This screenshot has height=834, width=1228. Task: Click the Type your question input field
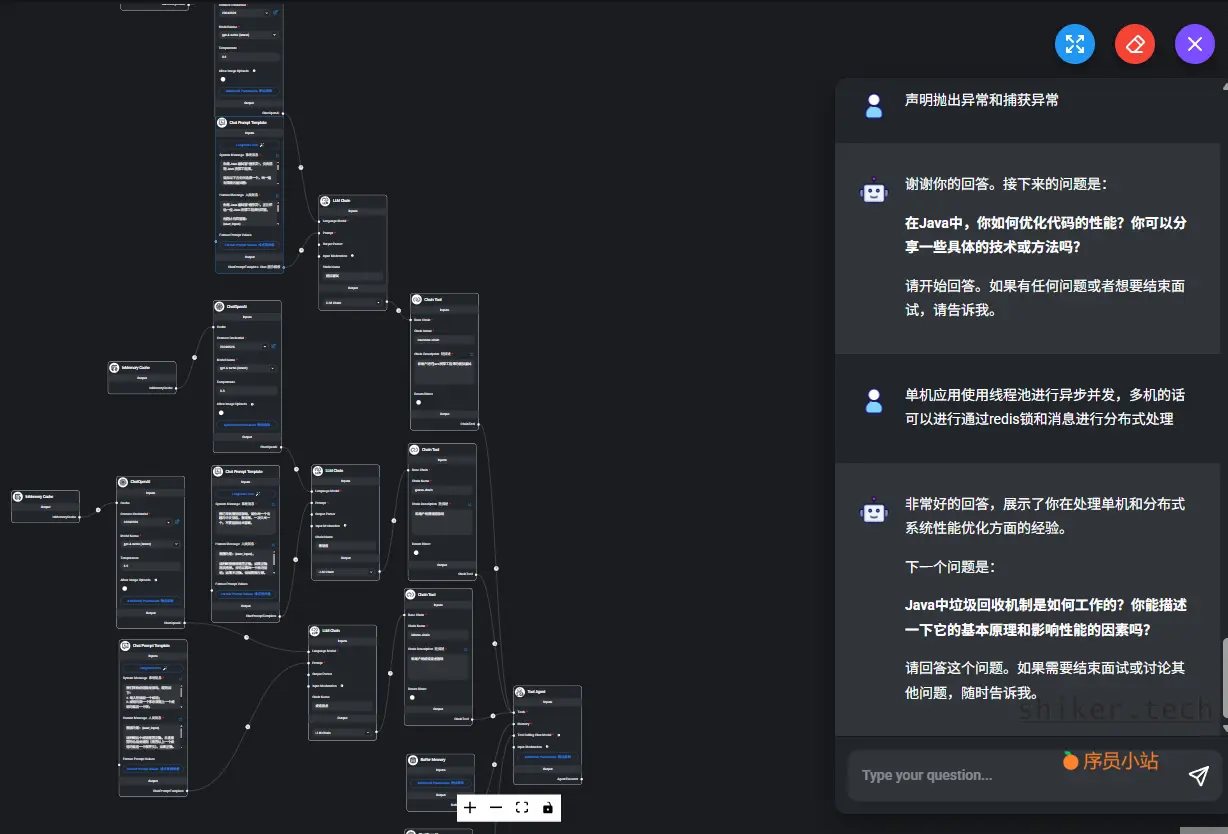(x=1015, y=775)
